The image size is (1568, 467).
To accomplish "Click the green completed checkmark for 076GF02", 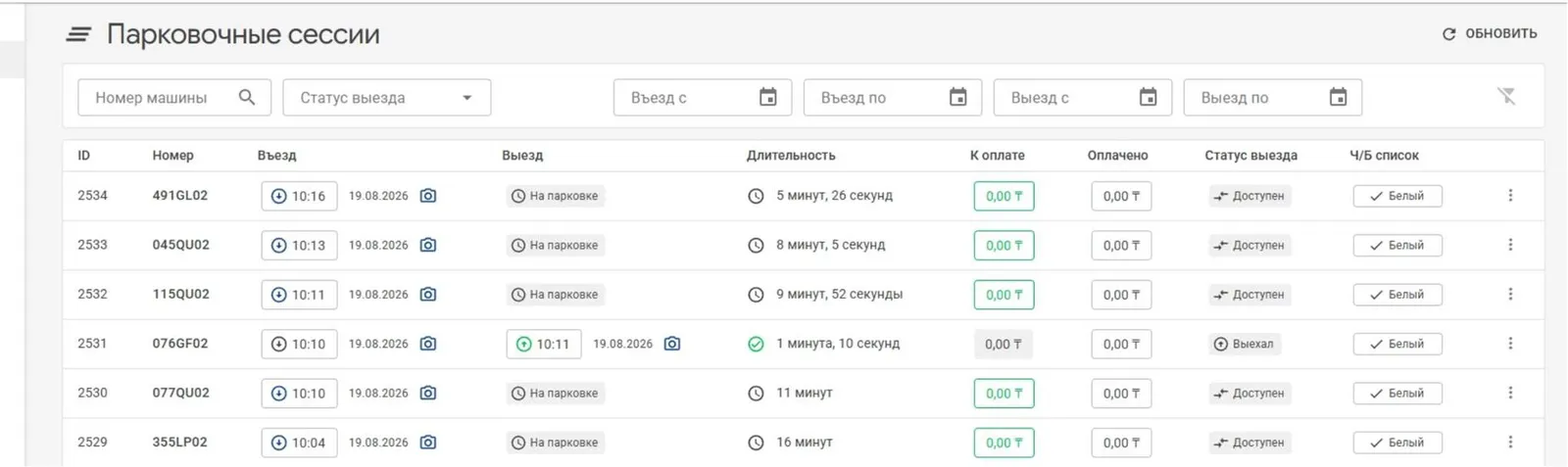I will tap(756, 344).
